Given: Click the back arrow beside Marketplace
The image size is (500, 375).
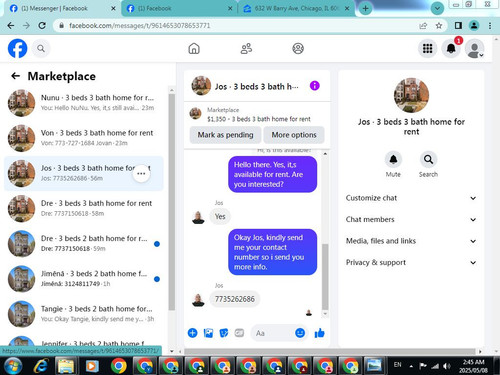Looking at the screenshot, I should 15,76.
